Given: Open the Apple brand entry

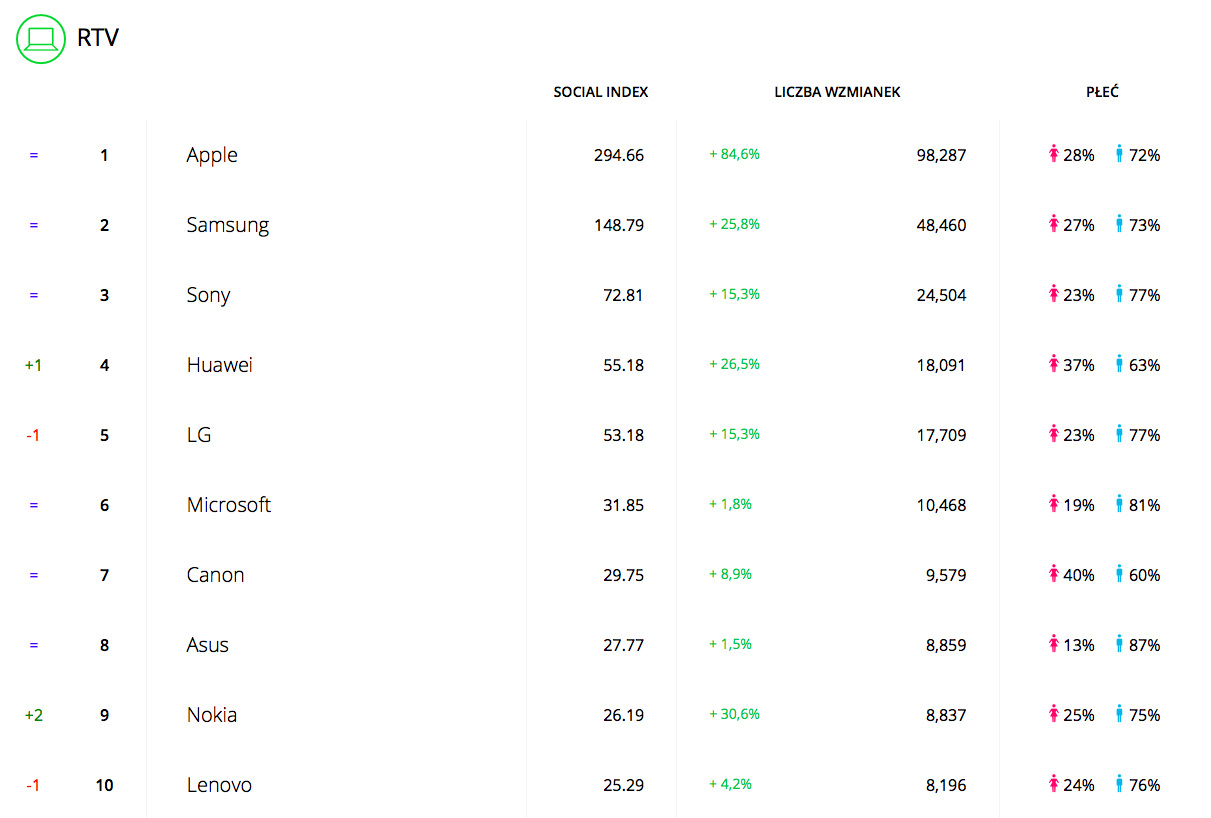Looking at the screenshot, I should (x=212, y=155).
